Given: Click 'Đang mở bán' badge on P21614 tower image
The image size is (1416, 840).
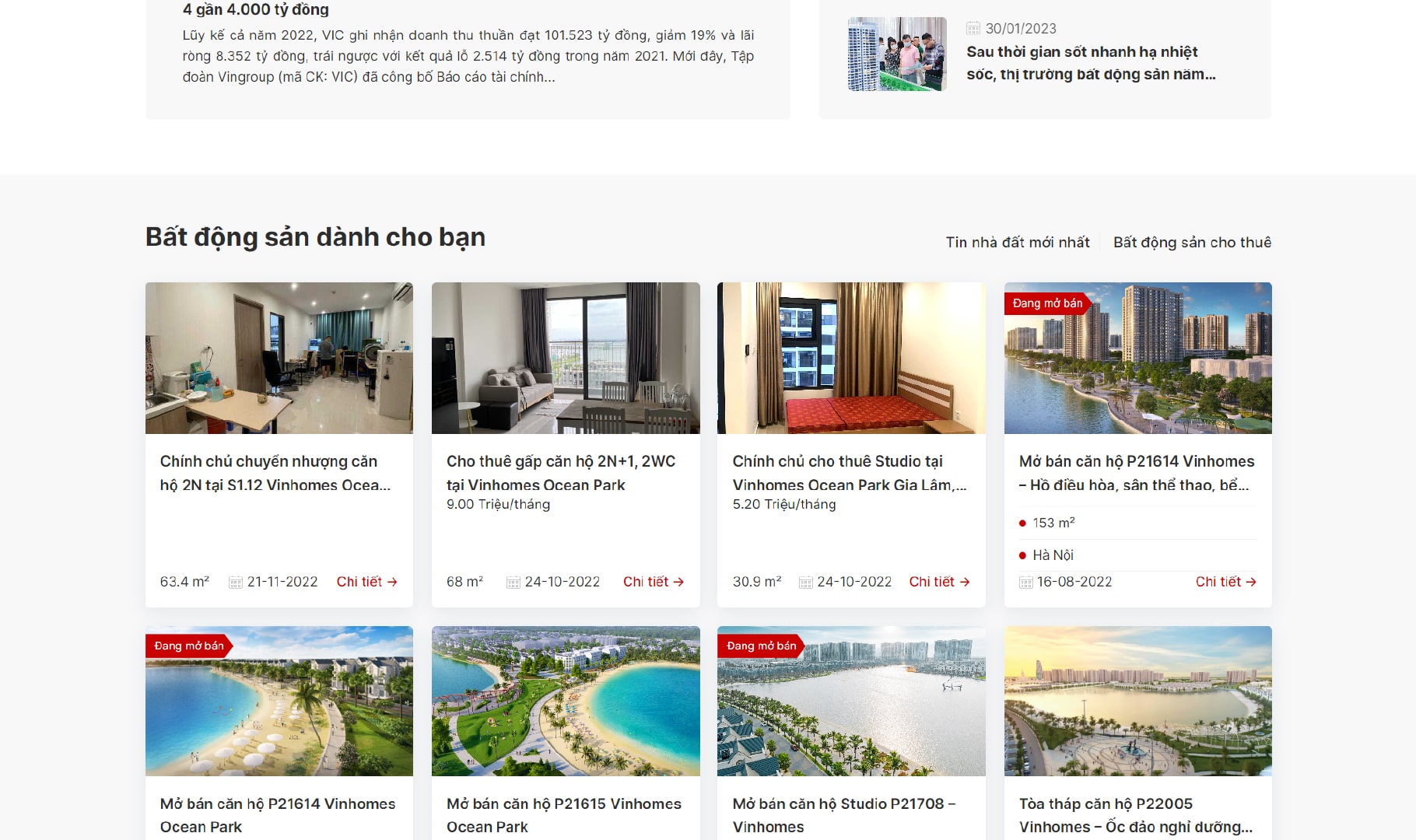Looking at the screenshot, I should (x=1047, y=303).
